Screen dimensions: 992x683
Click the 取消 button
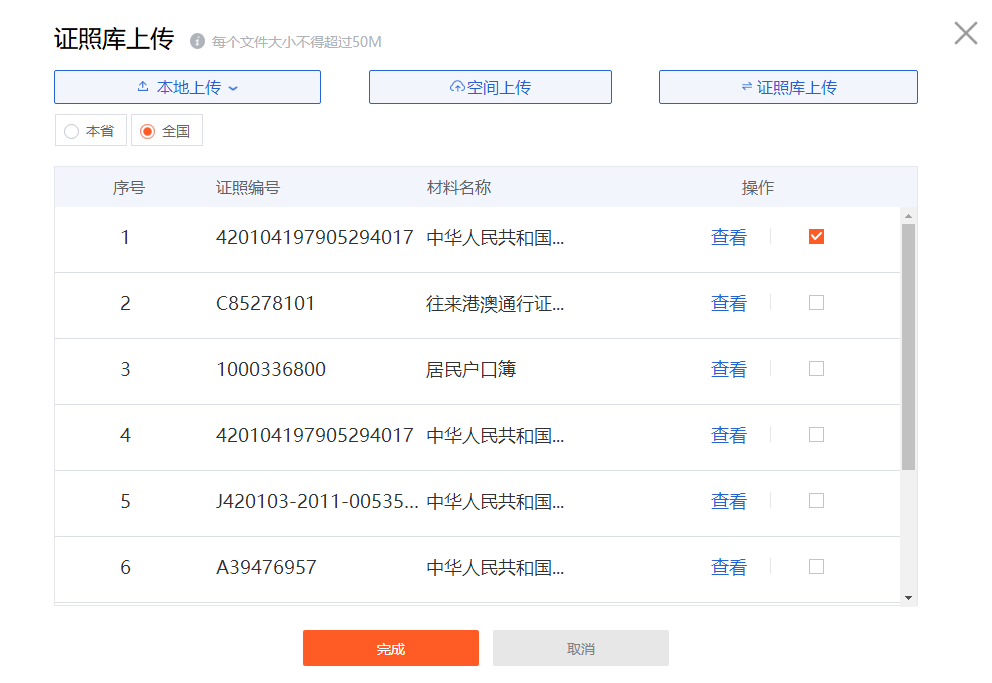[581, 648]
